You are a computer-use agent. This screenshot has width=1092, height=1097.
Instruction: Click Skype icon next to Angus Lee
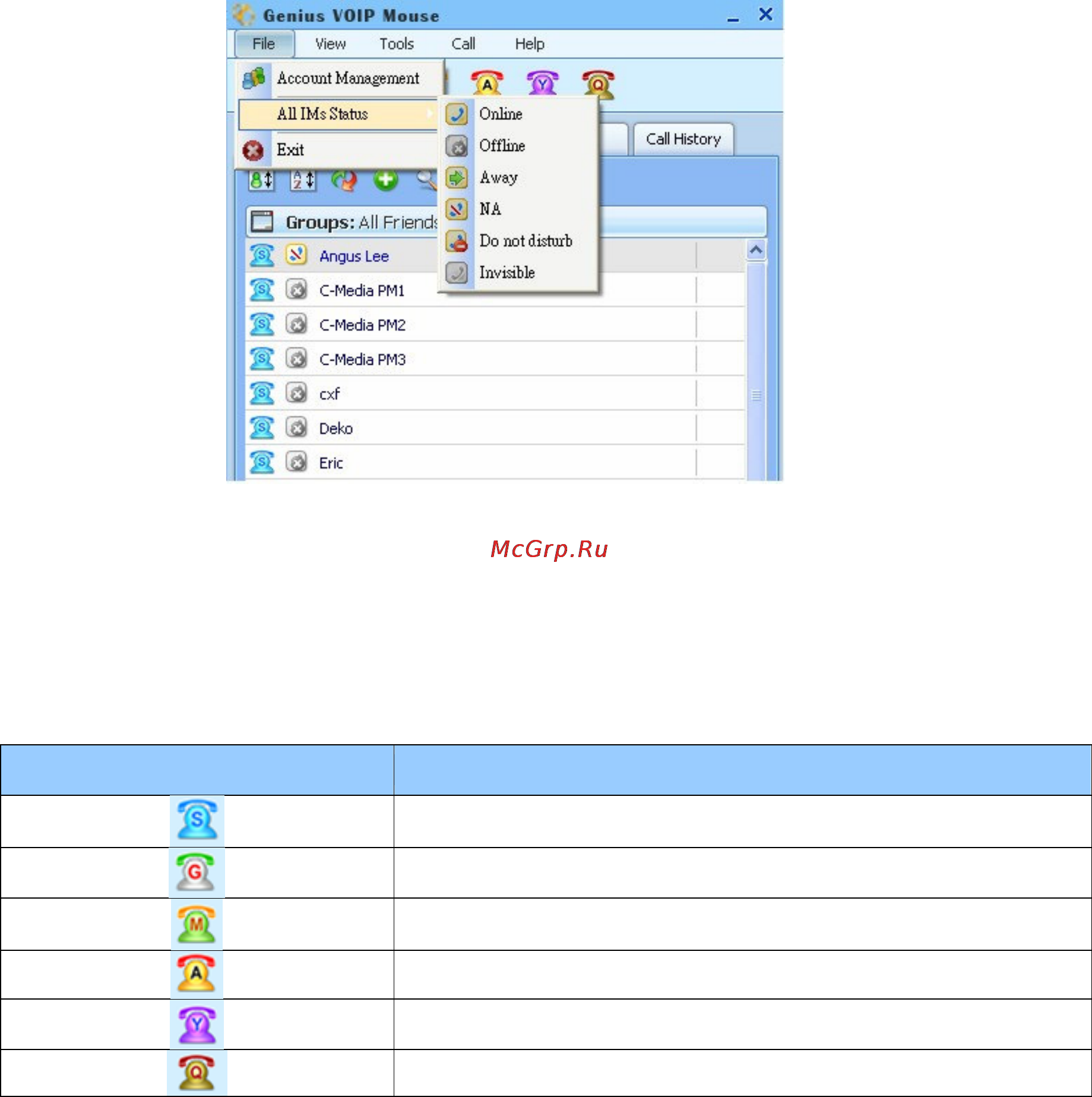tap(261, 255)
